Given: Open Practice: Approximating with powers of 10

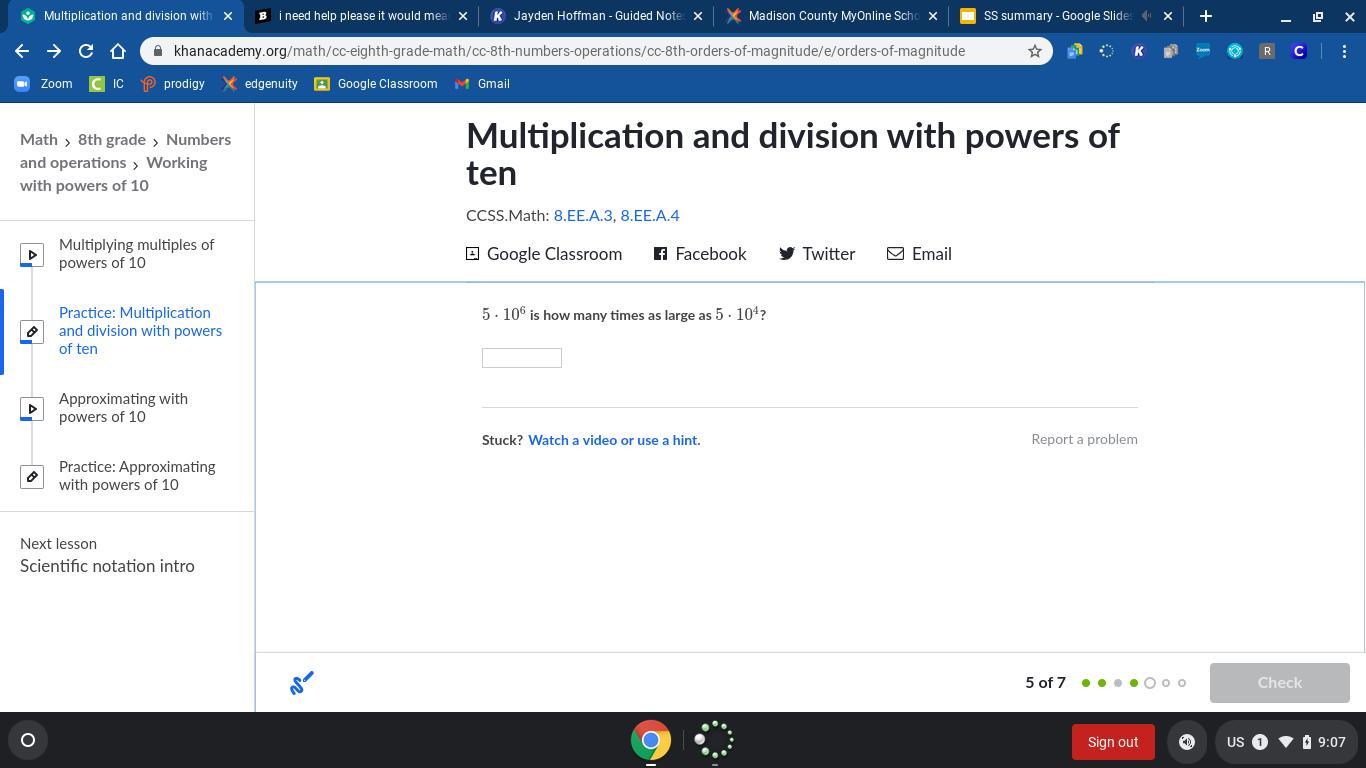Looking at the screenshot, I should point(137,476).
